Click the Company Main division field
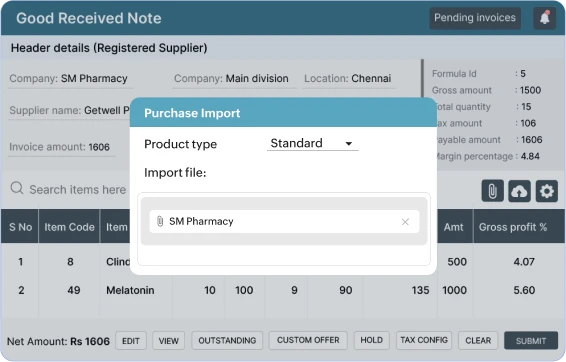This screenshot has height=362, width=566. [x=234, y=79]
